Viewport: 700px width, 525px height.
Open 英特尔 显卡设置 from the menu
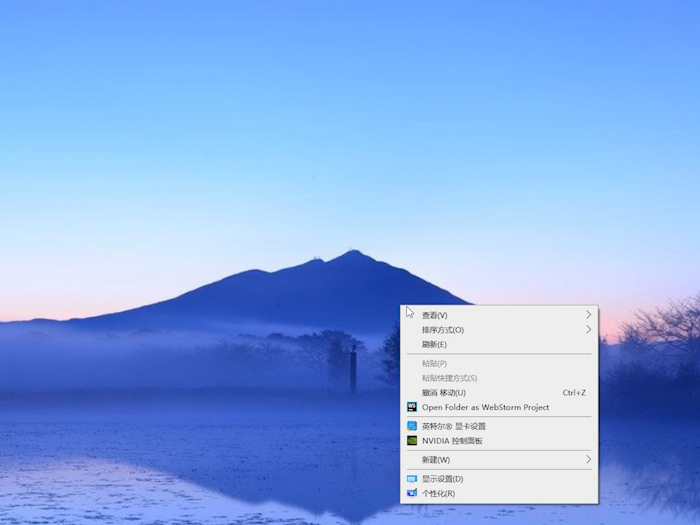pyautogui.click(x=453, y=426)
